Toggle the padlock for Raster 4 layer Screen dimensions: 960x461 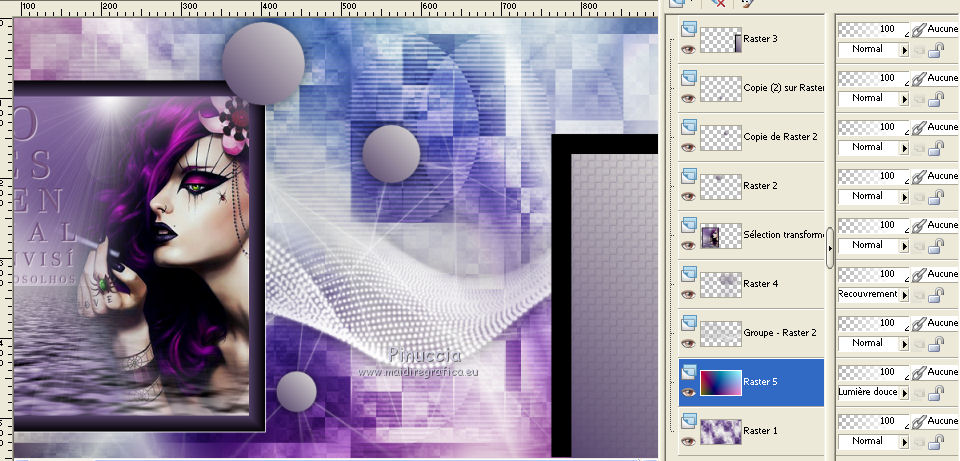pos(936,296)
